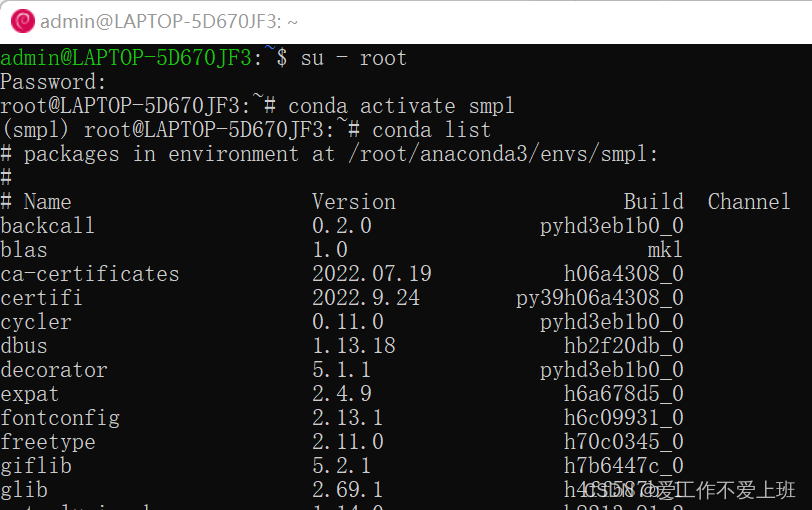Click the package name 'cycler'
The image size is (812, 510).
click(x=36, y=322)
